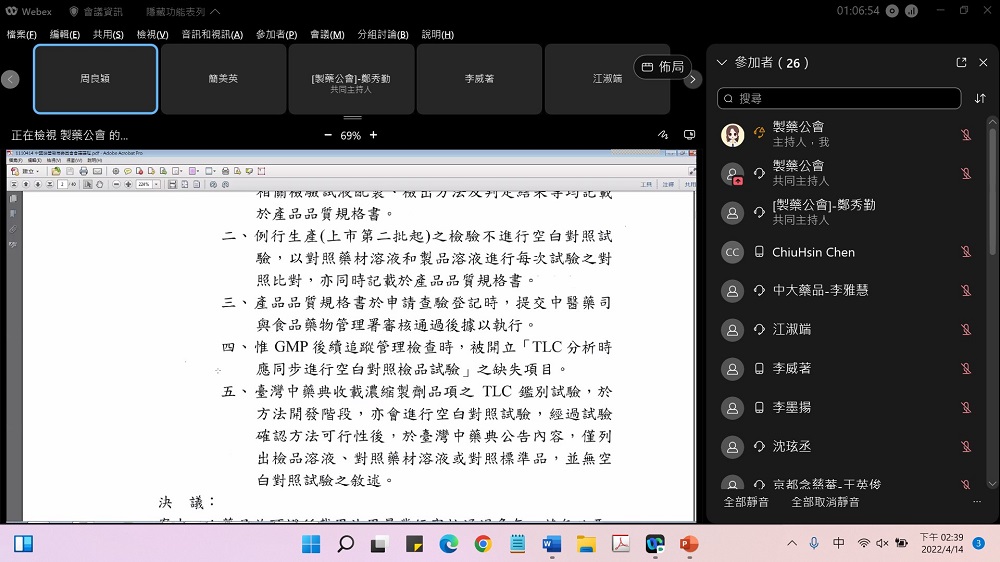Unmute 製藥公會 共同主持人 microphone
1000x562 pixels.
pos(966,174)
